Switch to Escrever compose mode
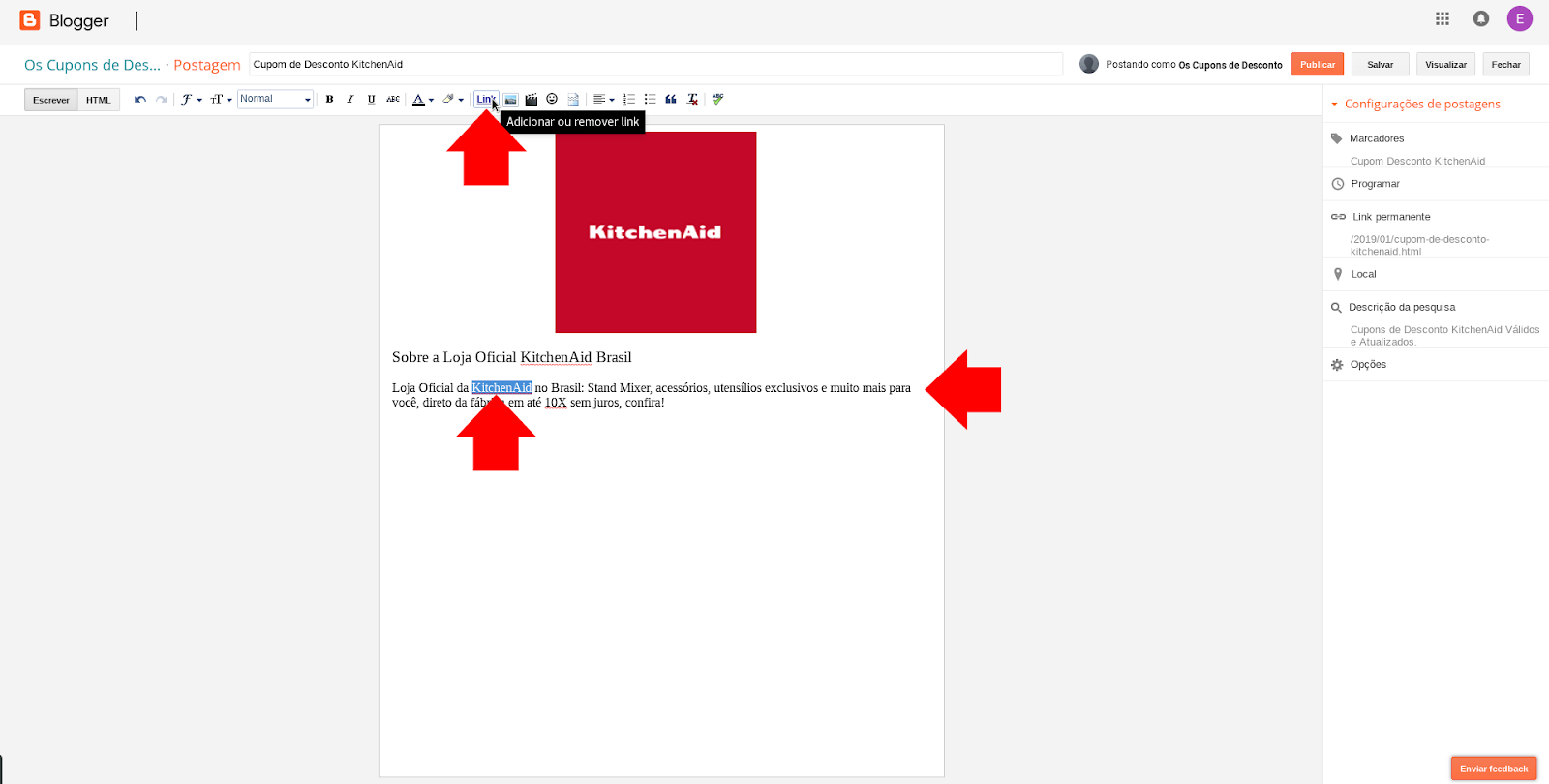The image size is (1549, 784). click(51, 100)
